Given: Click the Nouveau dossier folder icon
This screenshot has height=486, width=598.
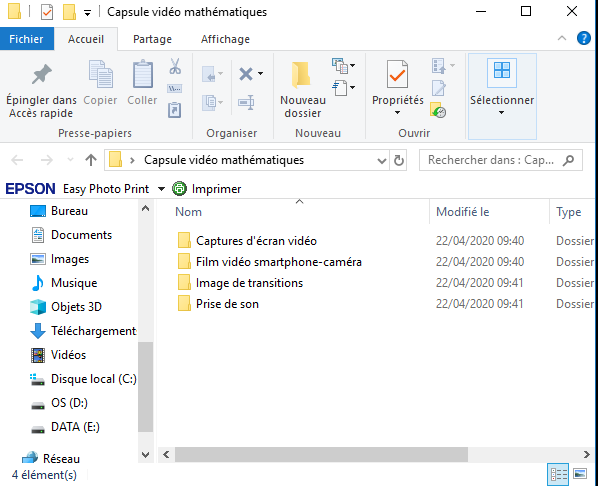Looking at the screenshot, I should pyautogui.click(x=301, y=74).
